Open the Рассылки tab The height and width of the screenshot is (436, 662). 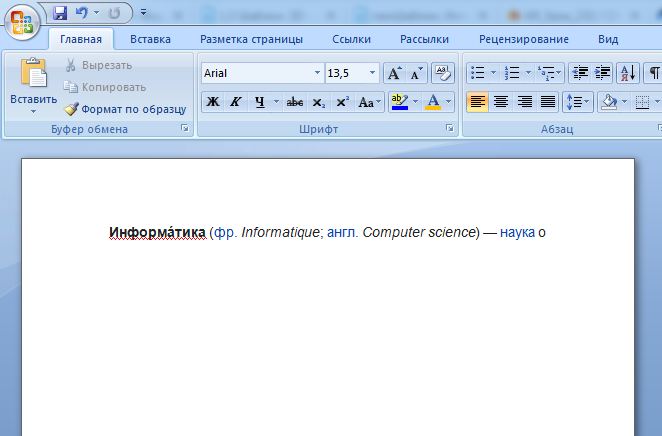point(424,39)
